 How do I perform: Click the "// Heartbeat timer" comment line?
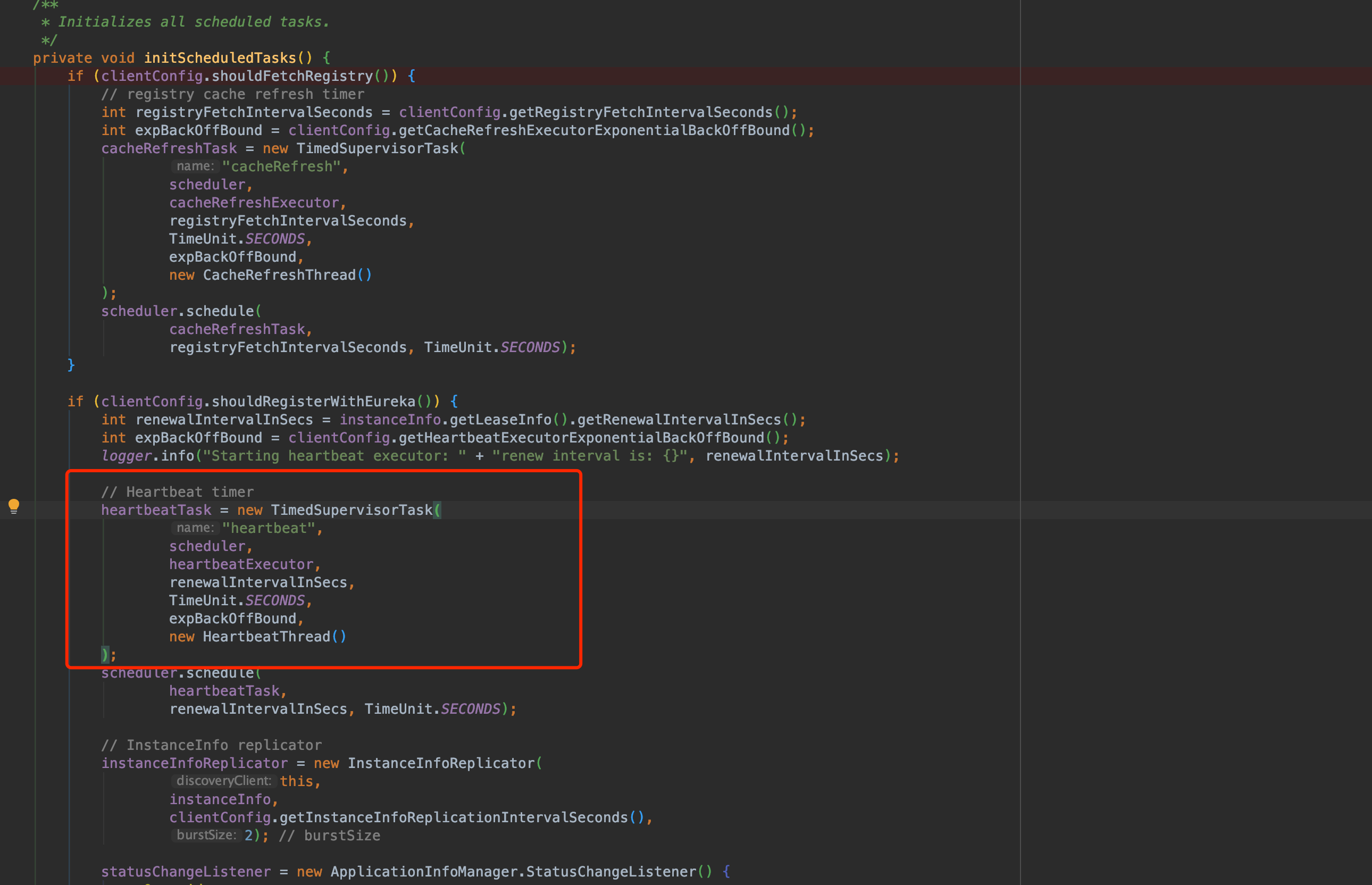tap(177, 492)
